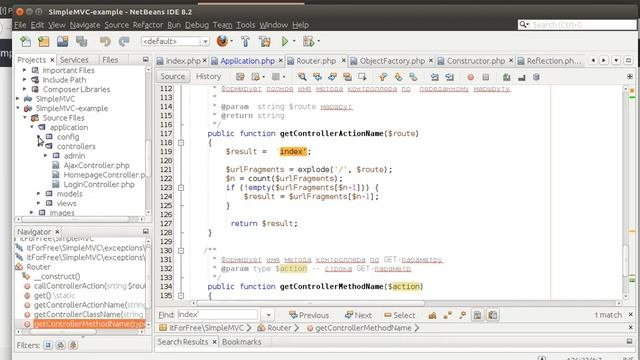Click the Previous find button
This screenshot has width=640, height=360.
(309, 315)
